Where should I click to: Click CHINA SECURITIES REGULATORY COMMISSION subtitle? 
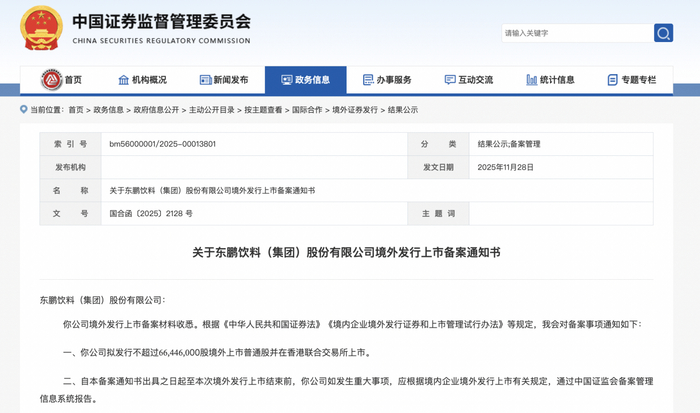click(162, 41)
